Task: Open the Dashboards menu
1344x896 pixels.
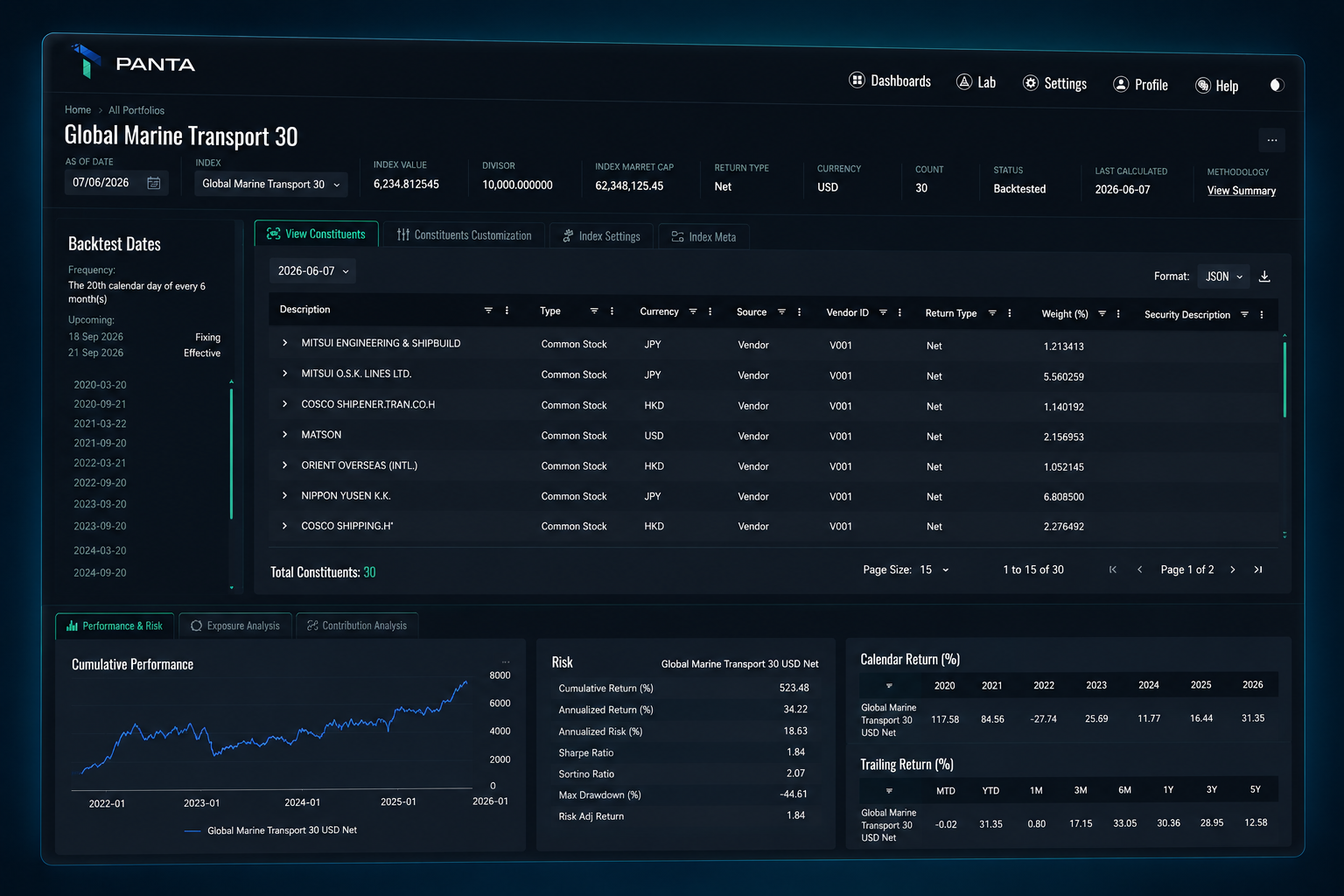Action: tap(890, 80)
